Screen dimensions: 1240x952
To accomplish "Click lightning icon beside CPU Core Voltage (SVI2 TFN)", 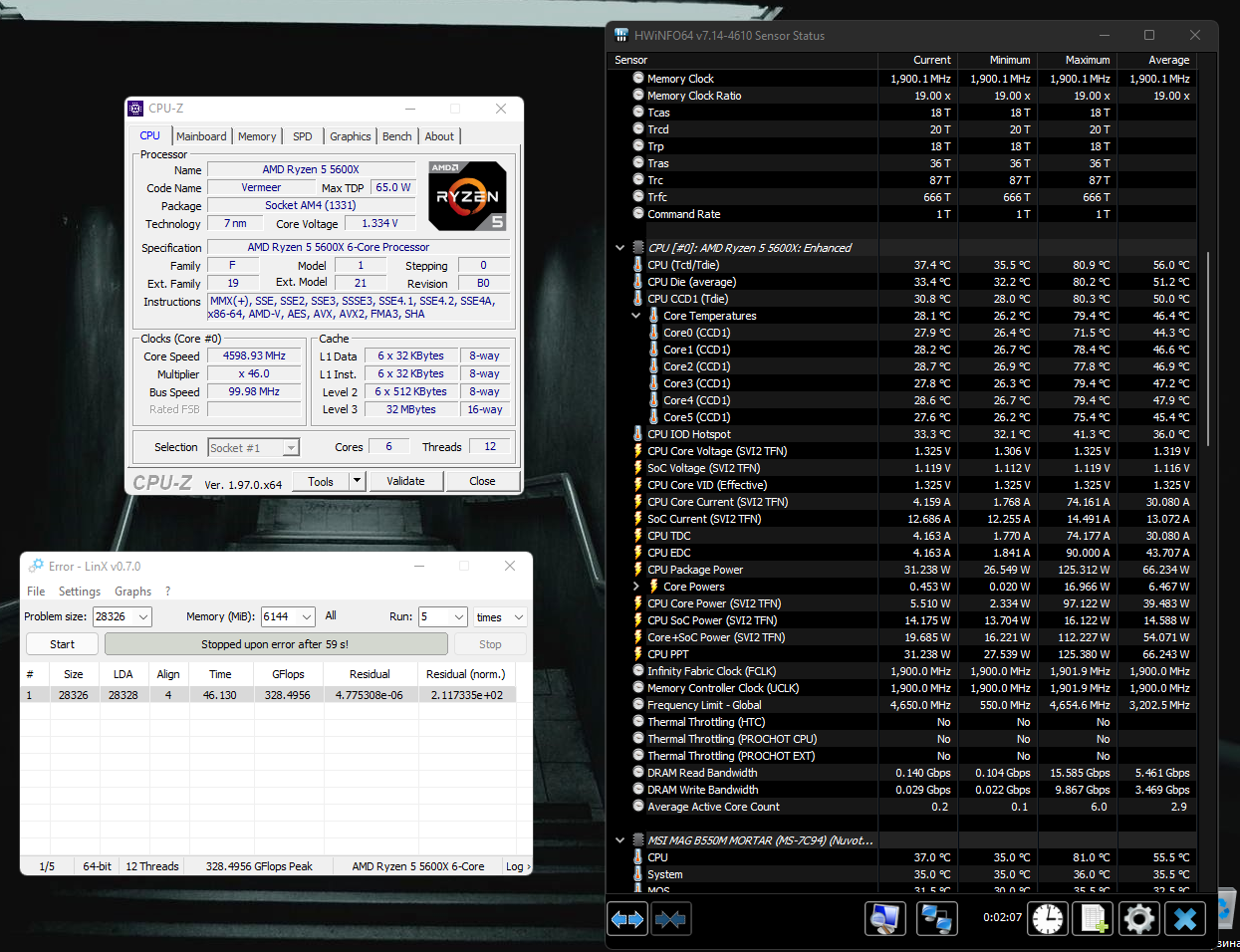I will point(638,451).
